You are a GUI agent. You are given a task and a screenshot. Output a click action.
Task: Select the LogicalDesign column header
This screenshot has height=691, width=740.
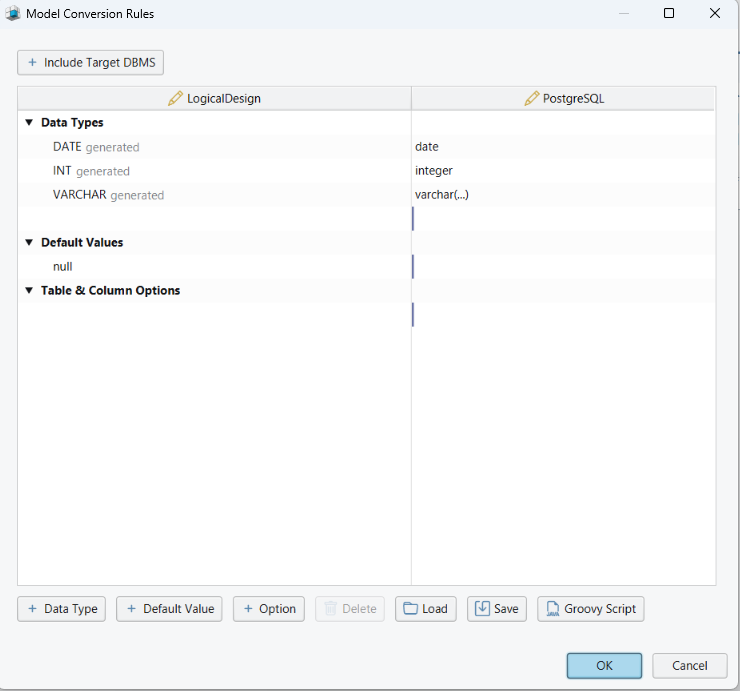coord(214,98)
